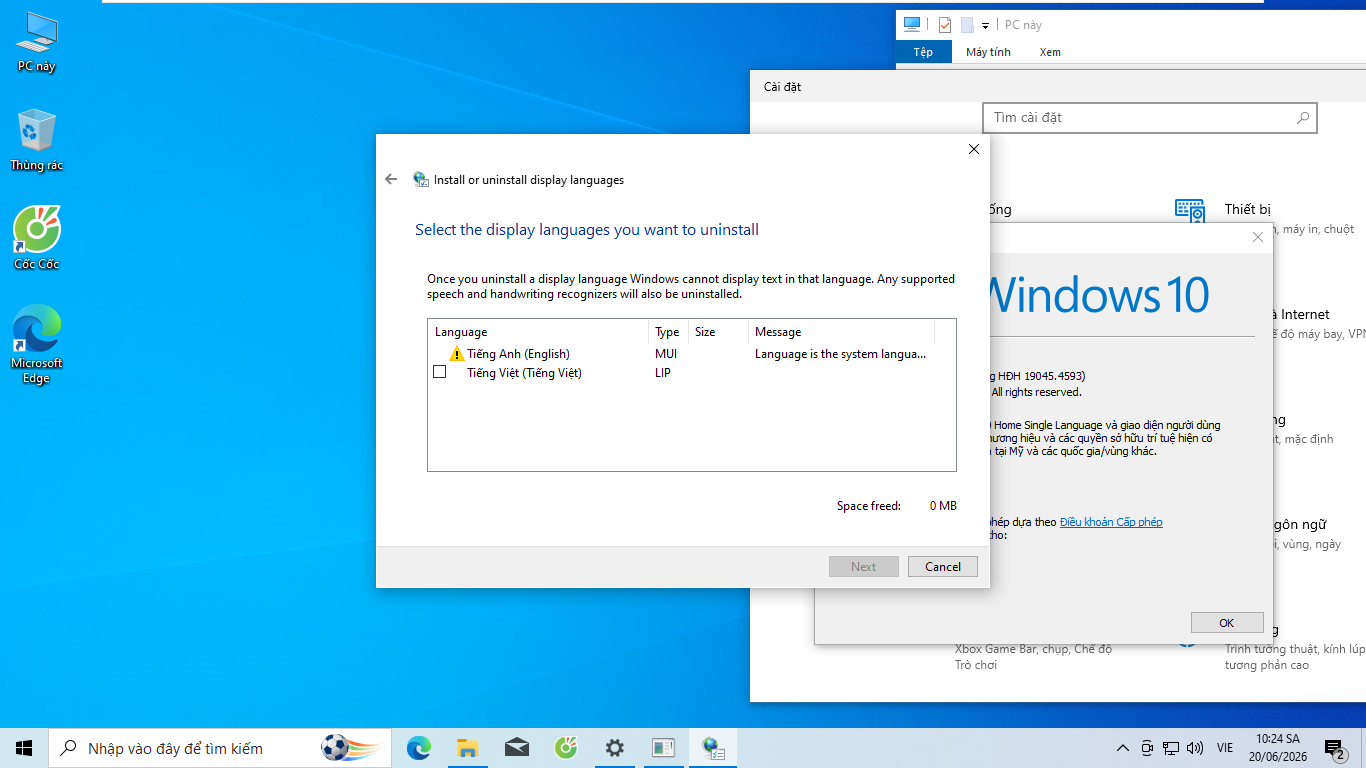Image resolution: width=1366 pixels, height=768 pixels.
Task: Open Thiết bị settings via its keyboard icon
Action: [1190, 212]
